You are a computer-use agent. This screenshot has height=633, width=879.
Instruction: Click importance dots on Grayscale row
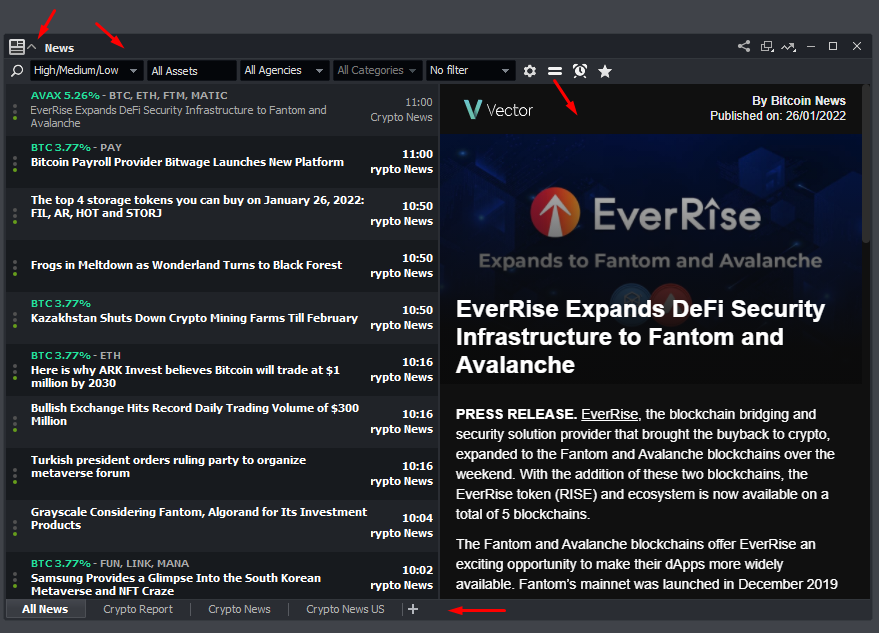[x=15, y=528]
